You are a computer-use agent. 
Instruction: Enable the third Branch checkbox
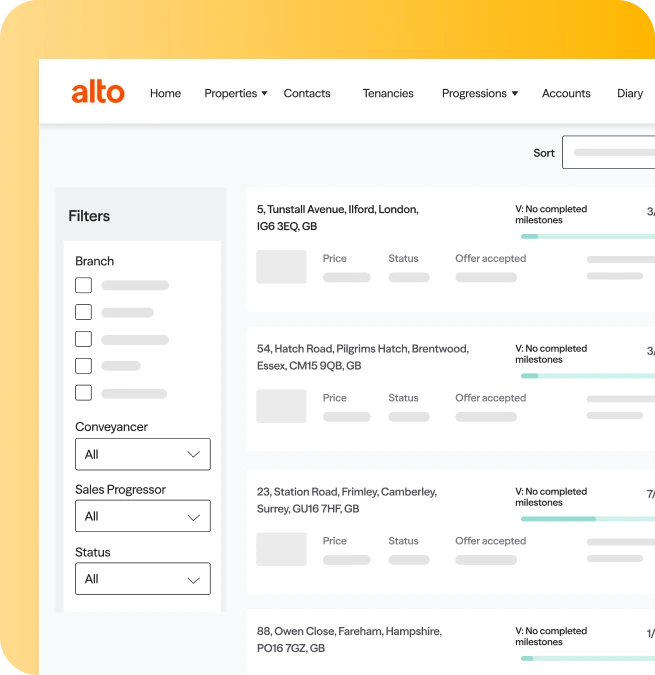point(84,339)
